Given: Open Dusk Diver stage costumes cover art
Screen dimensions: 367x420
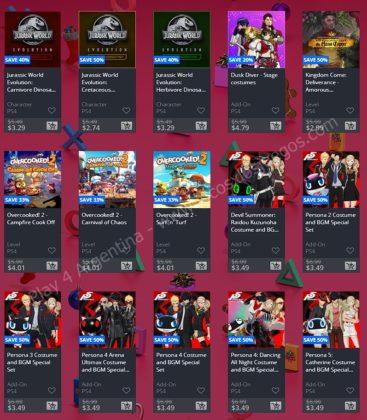Looking at the screenshot, I should 256,40.
